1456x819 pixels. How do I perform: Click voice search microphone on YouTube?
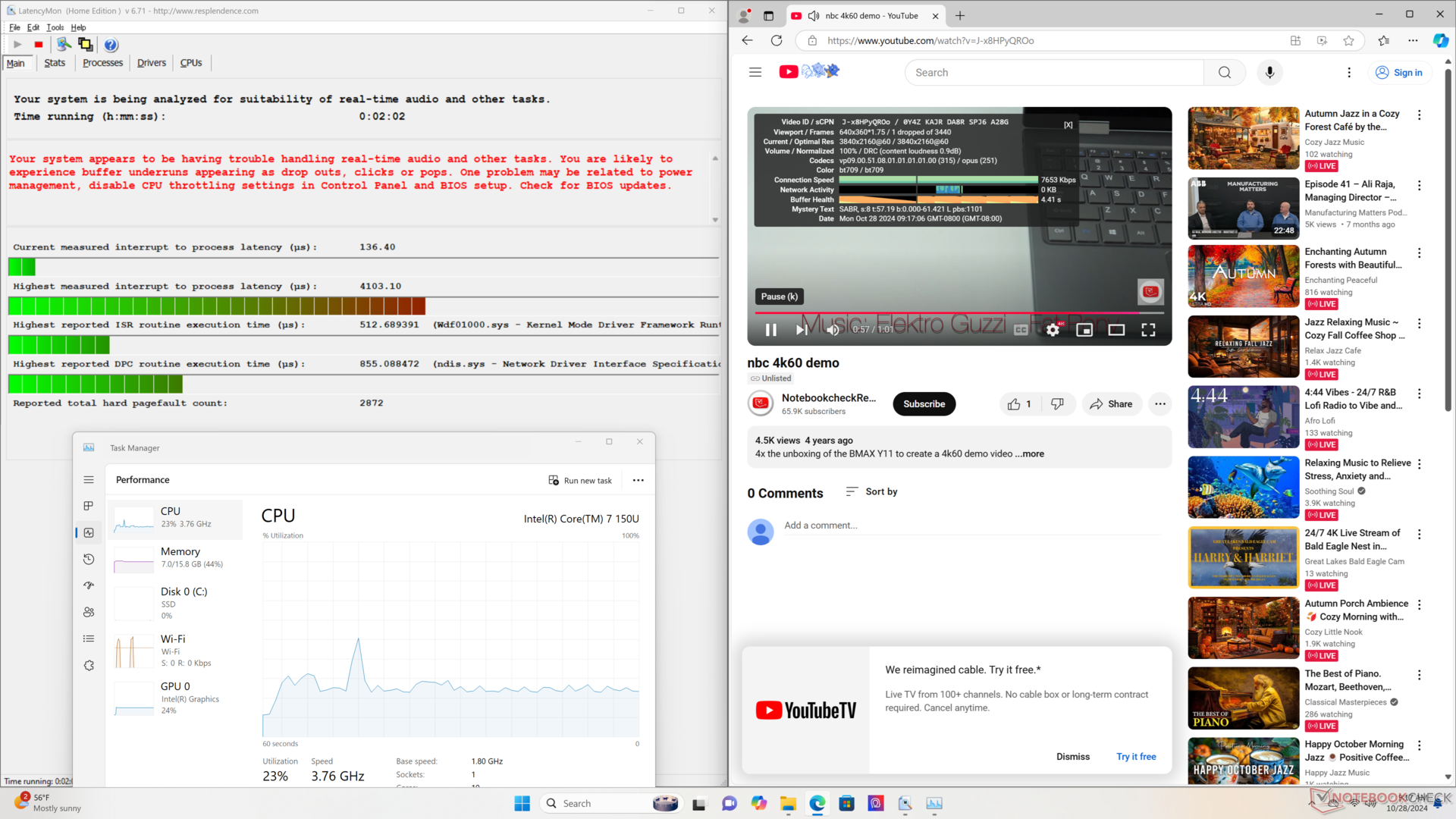pyautogui.click(x=1269, y=73)
